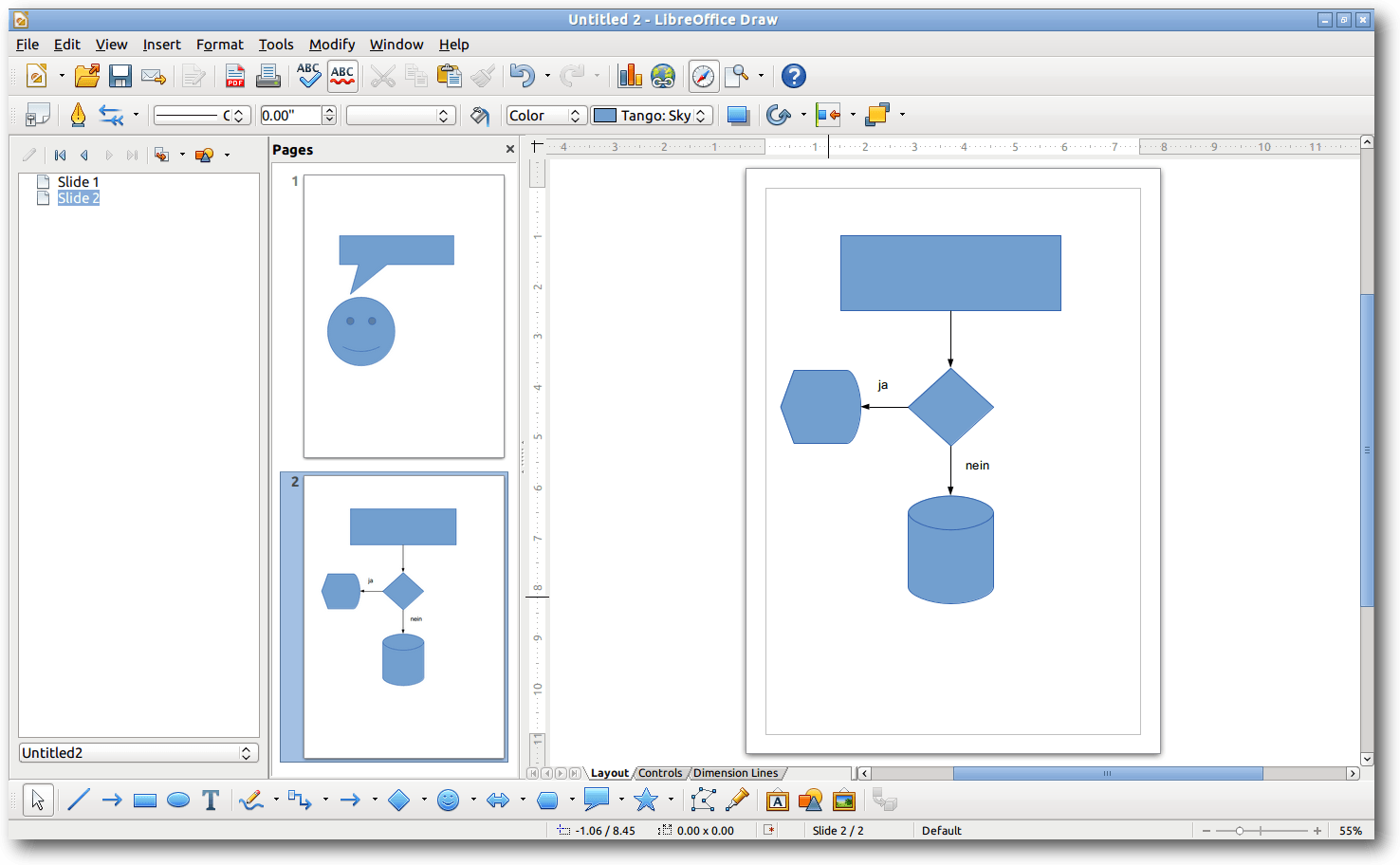The image size is (1400, 865).
Task: Open the line style dropdown
Action: [202, 115]
